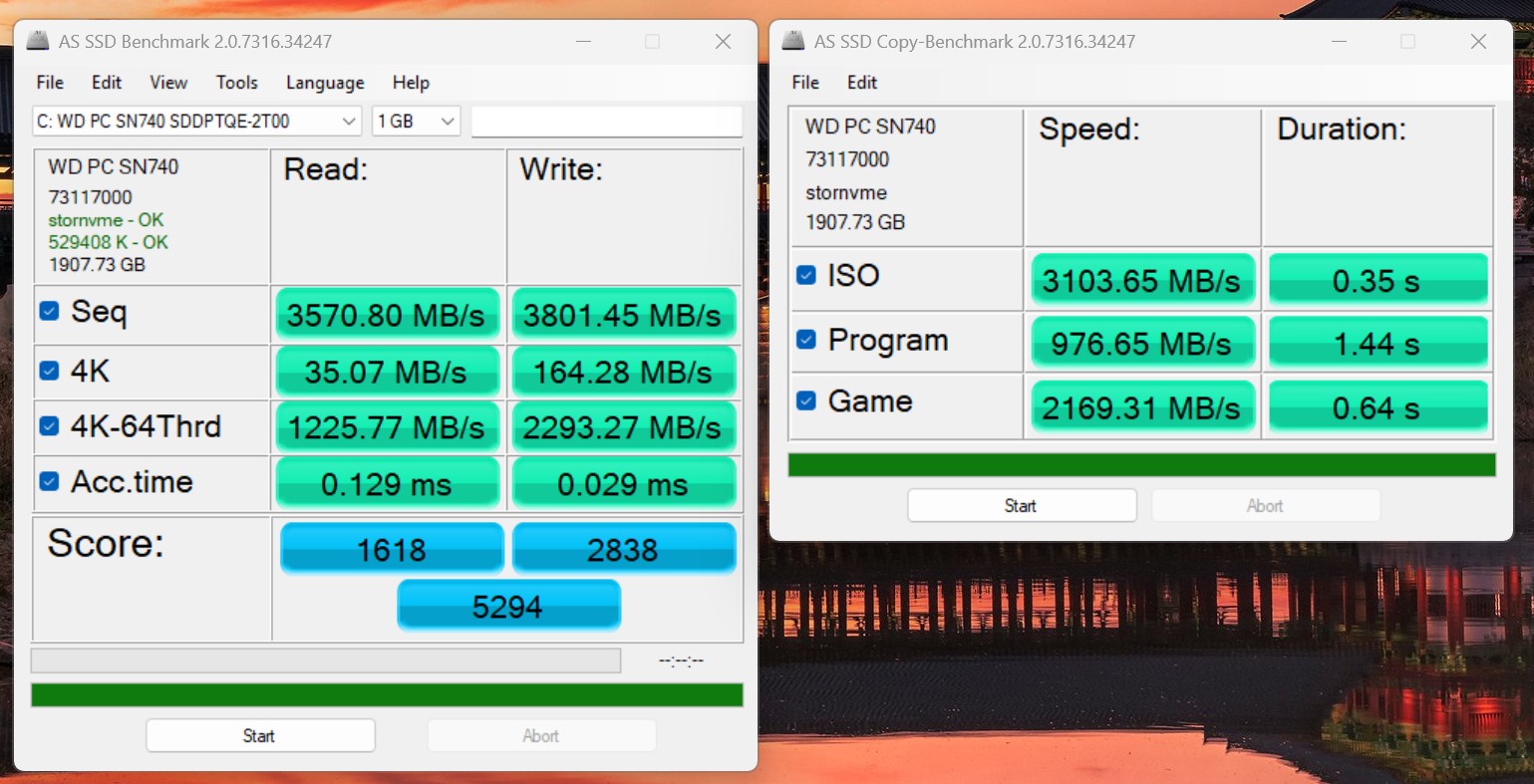Image resolution: width=1534 pixels, height=784 pixels.
Task: Click the AS SSD Copy-Benchmark title bar icon
Action: click(x=793, y=42)
